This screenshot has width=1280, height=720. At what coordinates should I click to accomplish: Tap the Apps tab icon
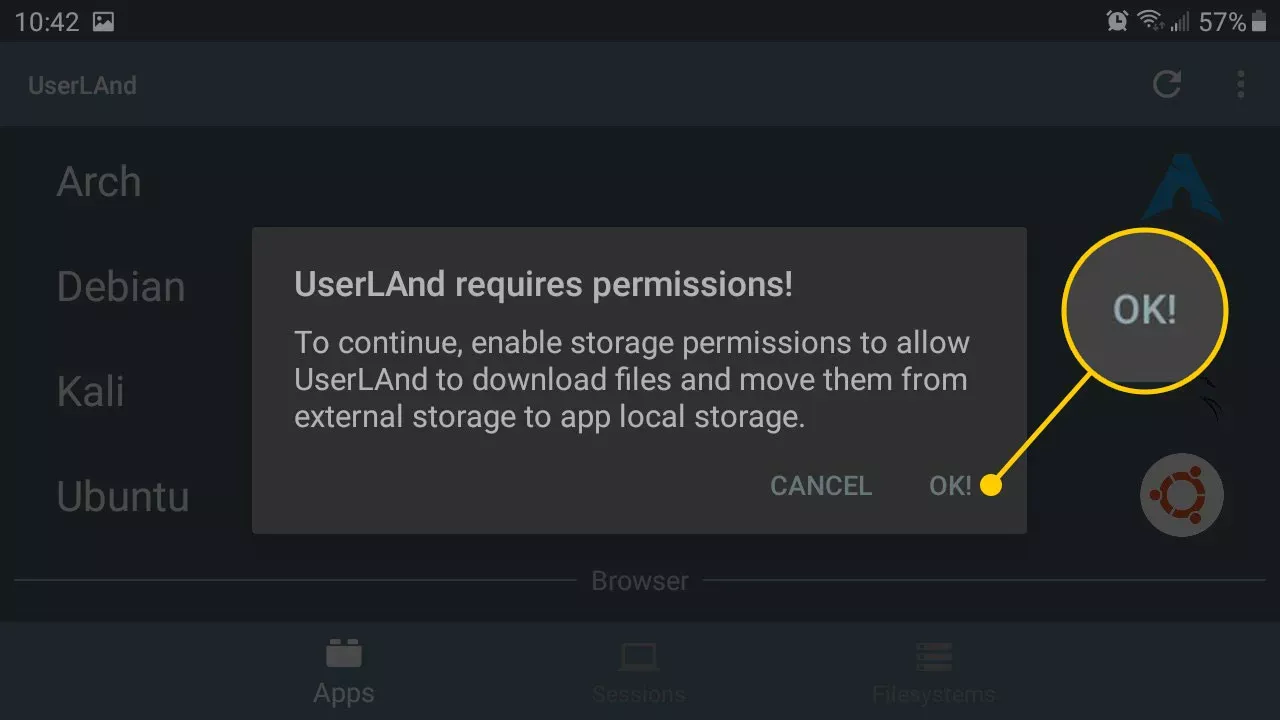click(x=344, y=654)
